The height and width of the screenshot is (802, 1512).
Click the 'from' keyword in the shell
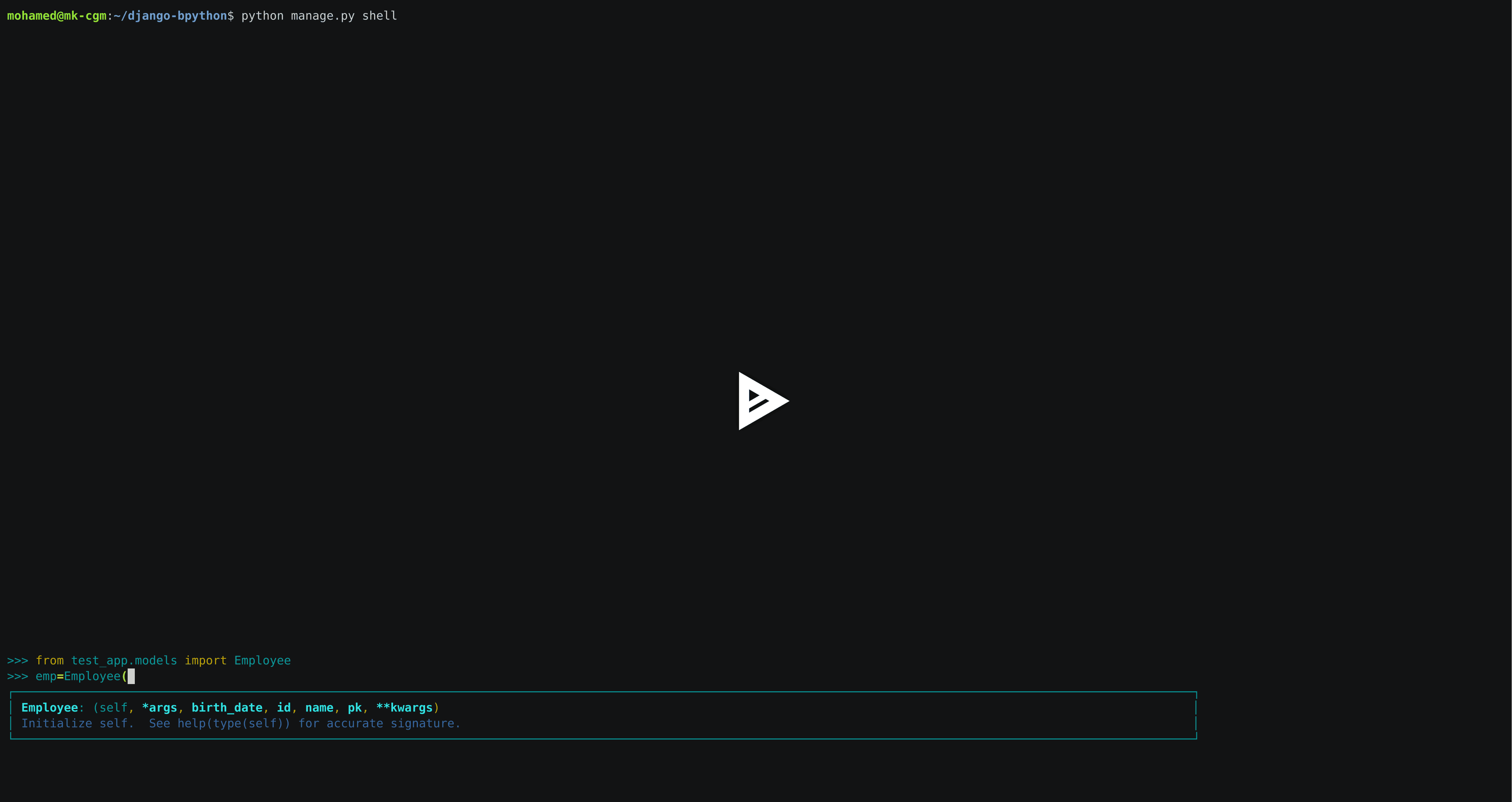tap(51, 660)
